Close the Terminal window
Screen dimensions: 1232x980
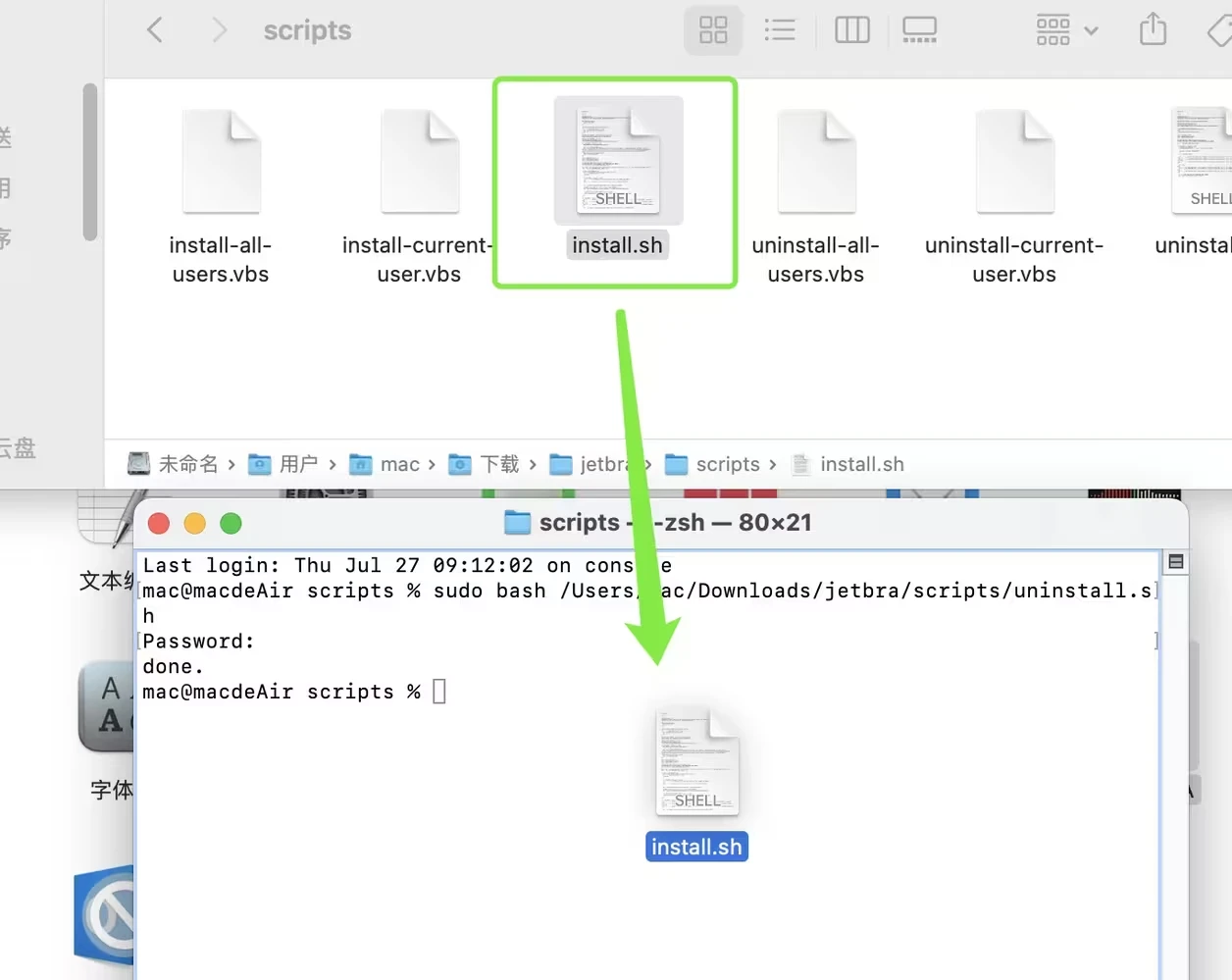pyautogui.click(x=159, y=523)
